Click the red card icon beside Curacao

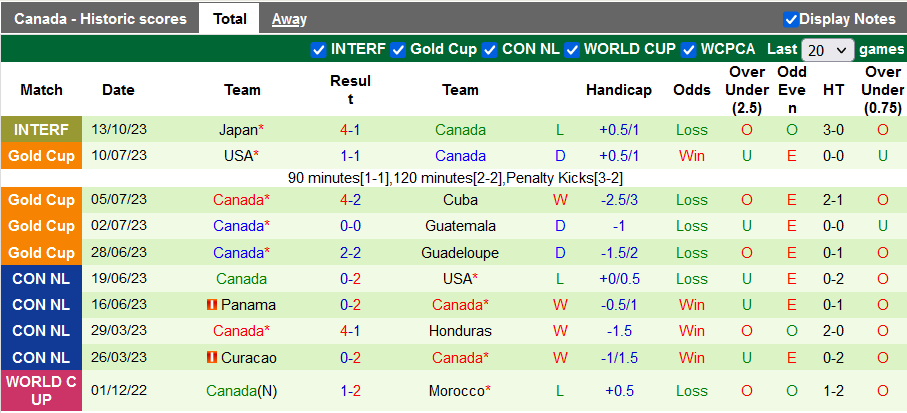[212, 357]
